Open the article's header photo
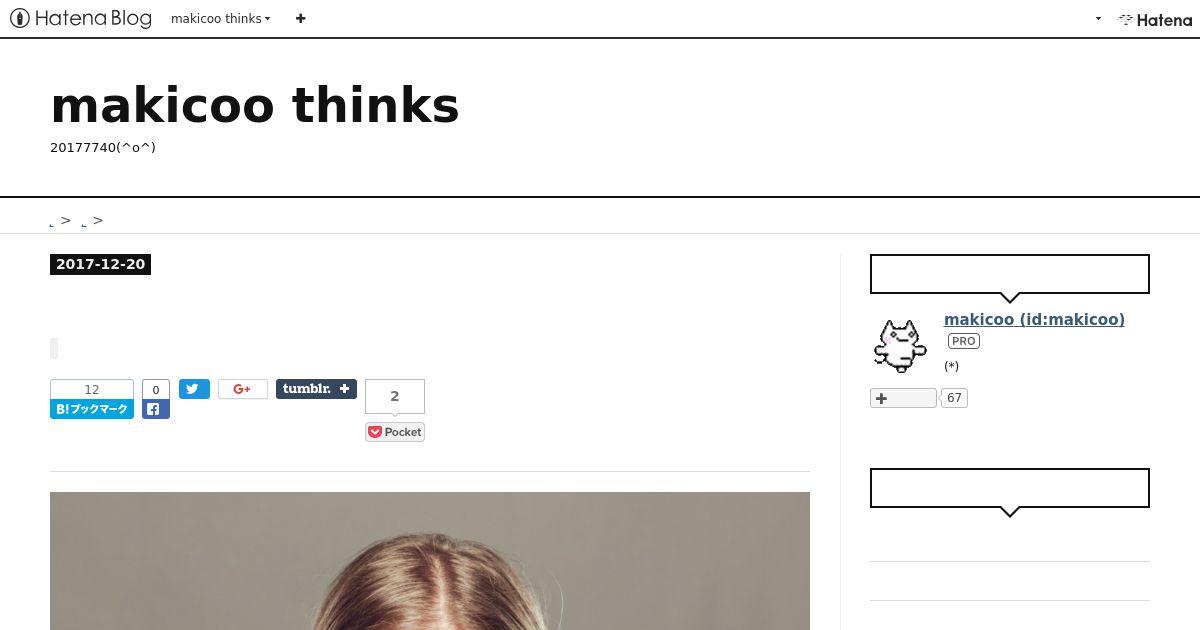The height and width of the screenshot is (630, 1200). coord(430,561)
